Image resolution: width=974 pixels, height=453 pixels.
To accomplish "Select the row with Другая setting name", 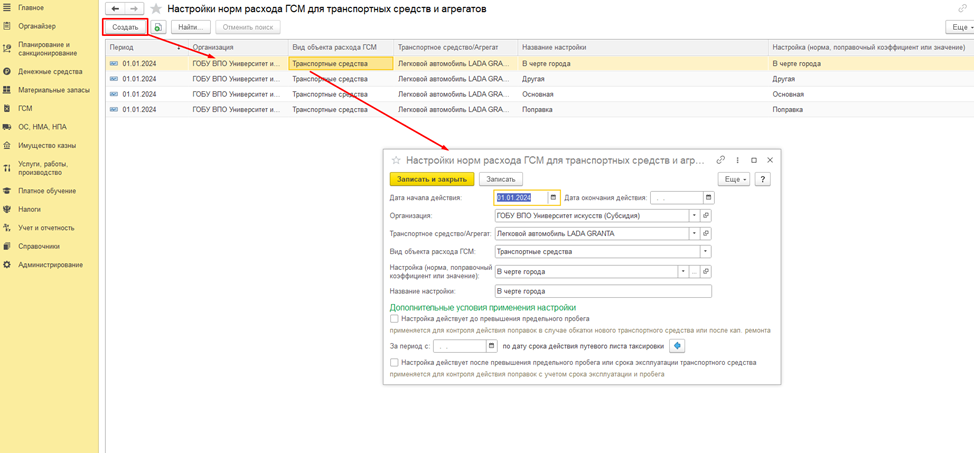I will coord(539,79).
